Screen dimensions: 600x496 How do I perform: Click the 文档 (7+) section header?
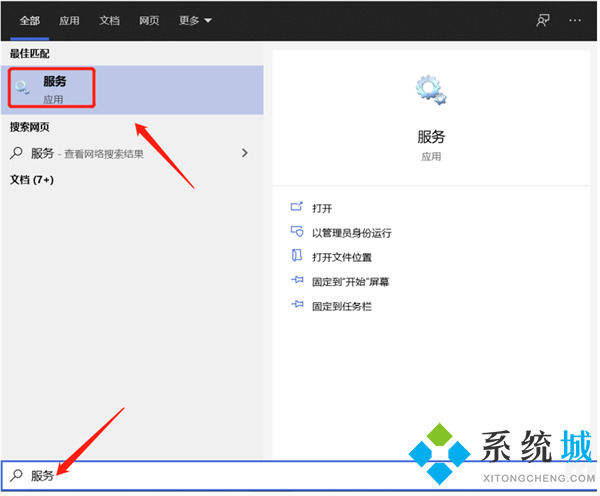32,179
